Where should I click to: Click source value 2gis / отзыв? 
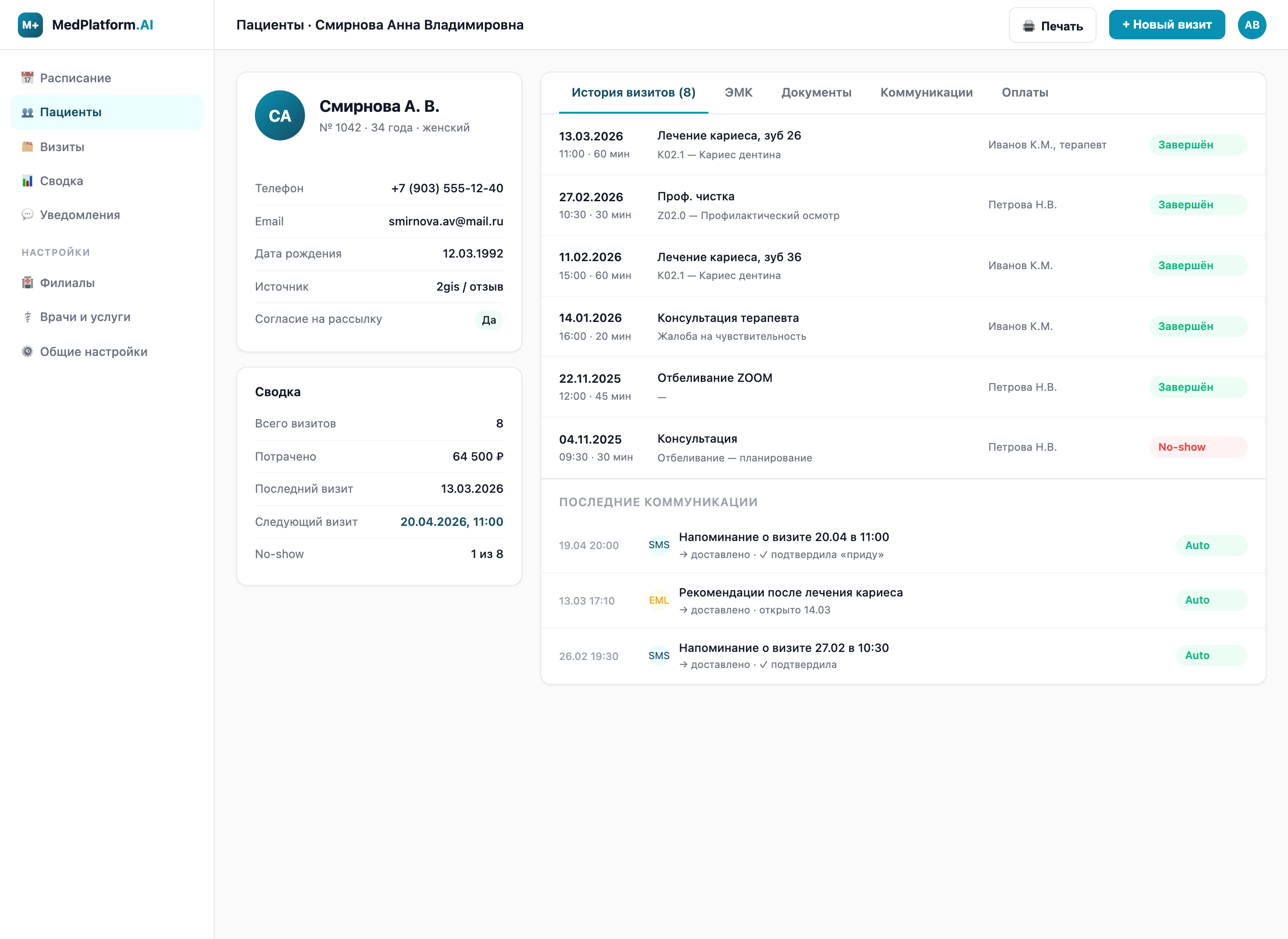pyautogui.click(x=470, y=287)
